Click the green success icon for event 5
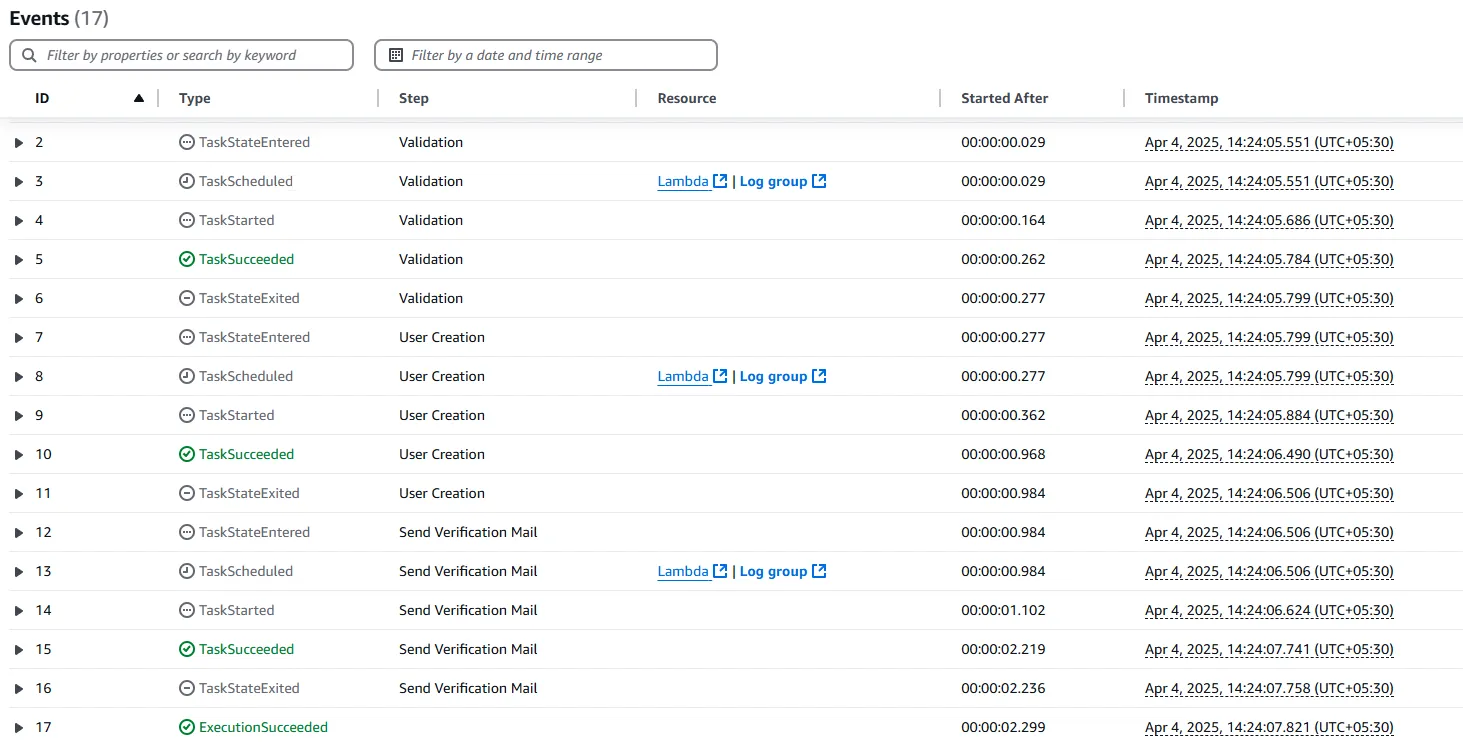 tap(186, 260)
